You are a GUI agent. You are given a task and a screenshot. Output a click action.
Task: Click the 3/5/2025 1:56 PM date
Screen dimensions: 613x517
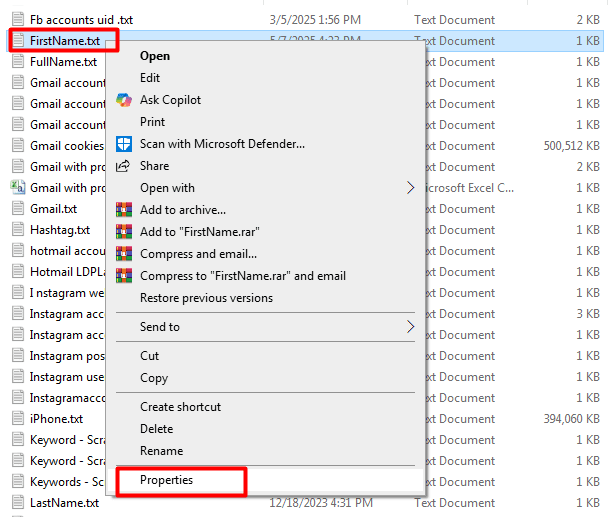(315, 20)
